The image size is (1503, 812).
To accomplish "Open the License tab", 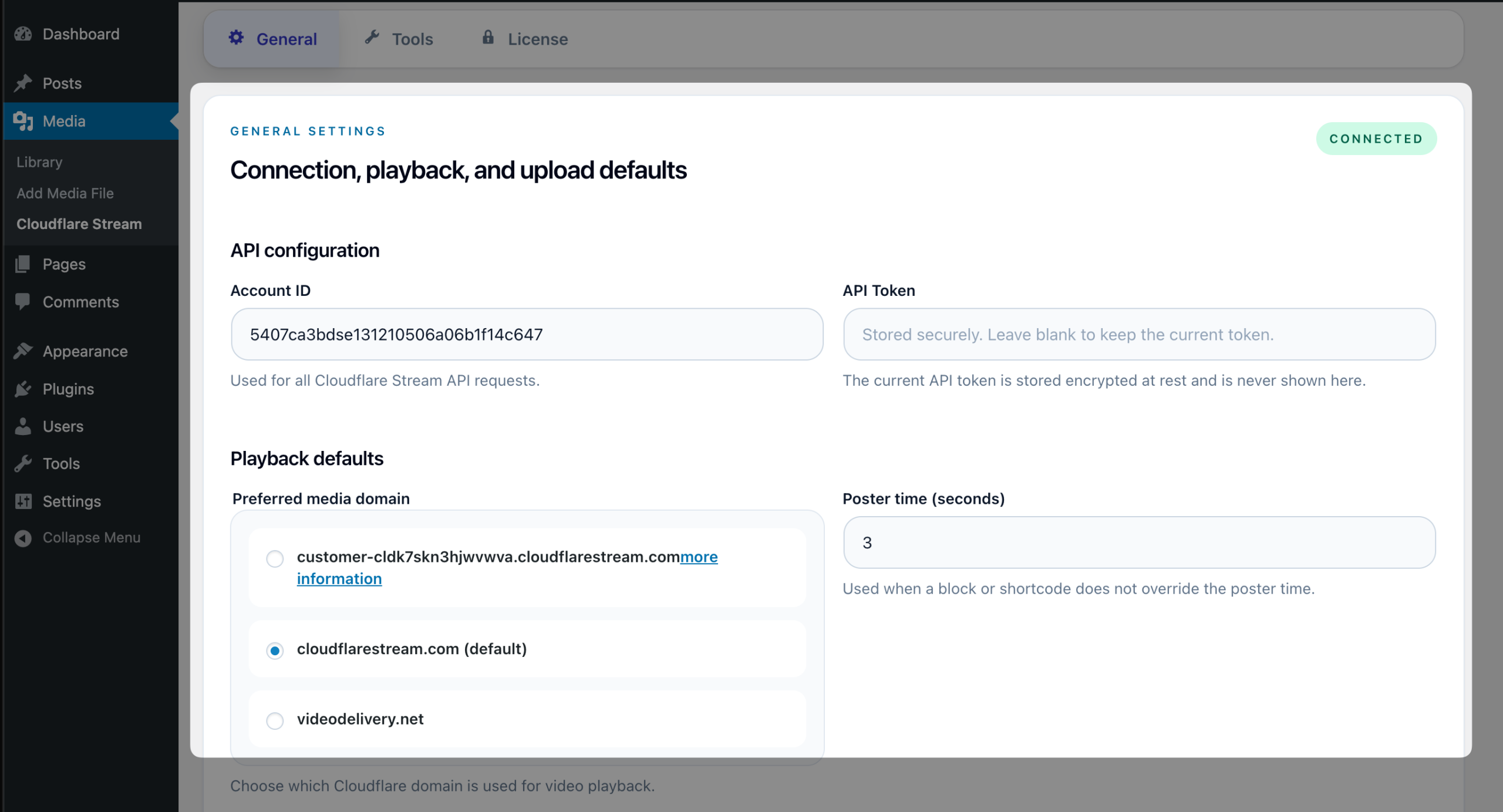I will tap(525, 39).
